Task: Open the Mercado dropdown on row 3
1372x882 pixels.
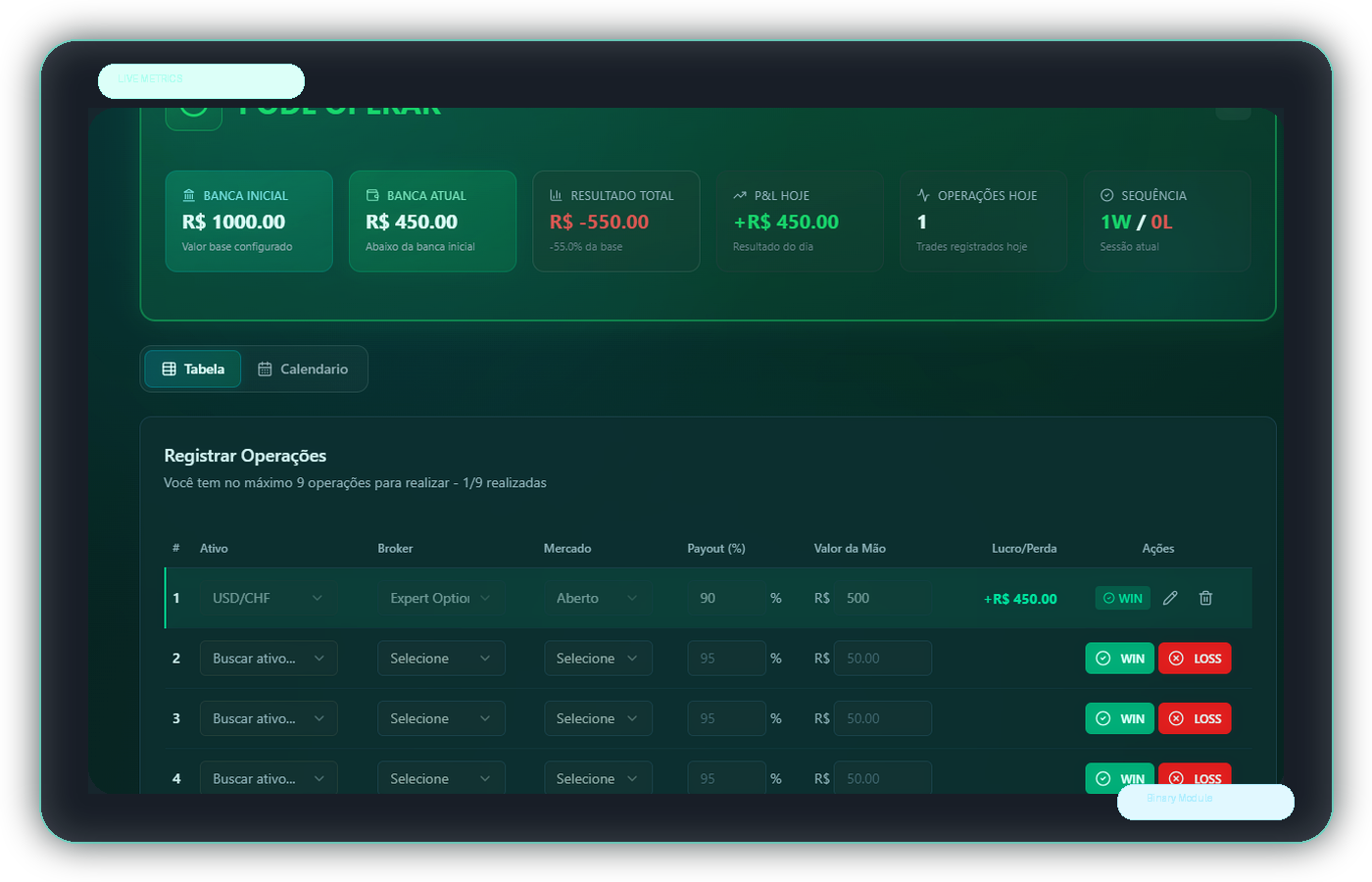Action: click(x=598, y=718)
